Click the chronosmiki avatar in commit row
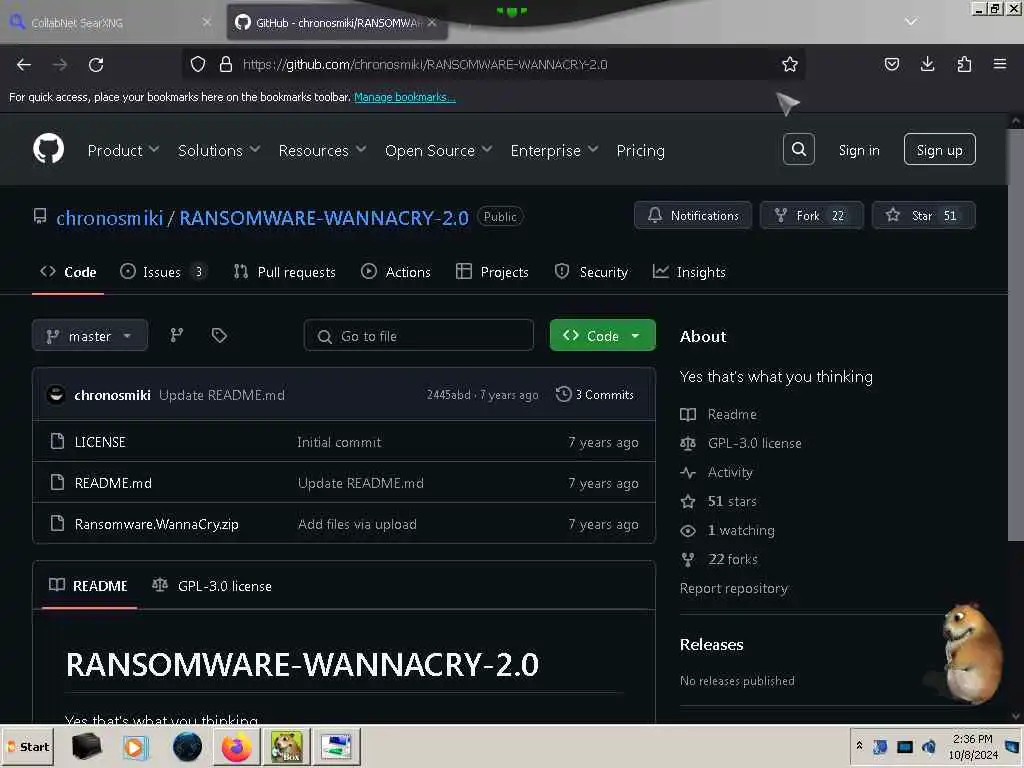1024x768 pixels. (x=56, y=394)
